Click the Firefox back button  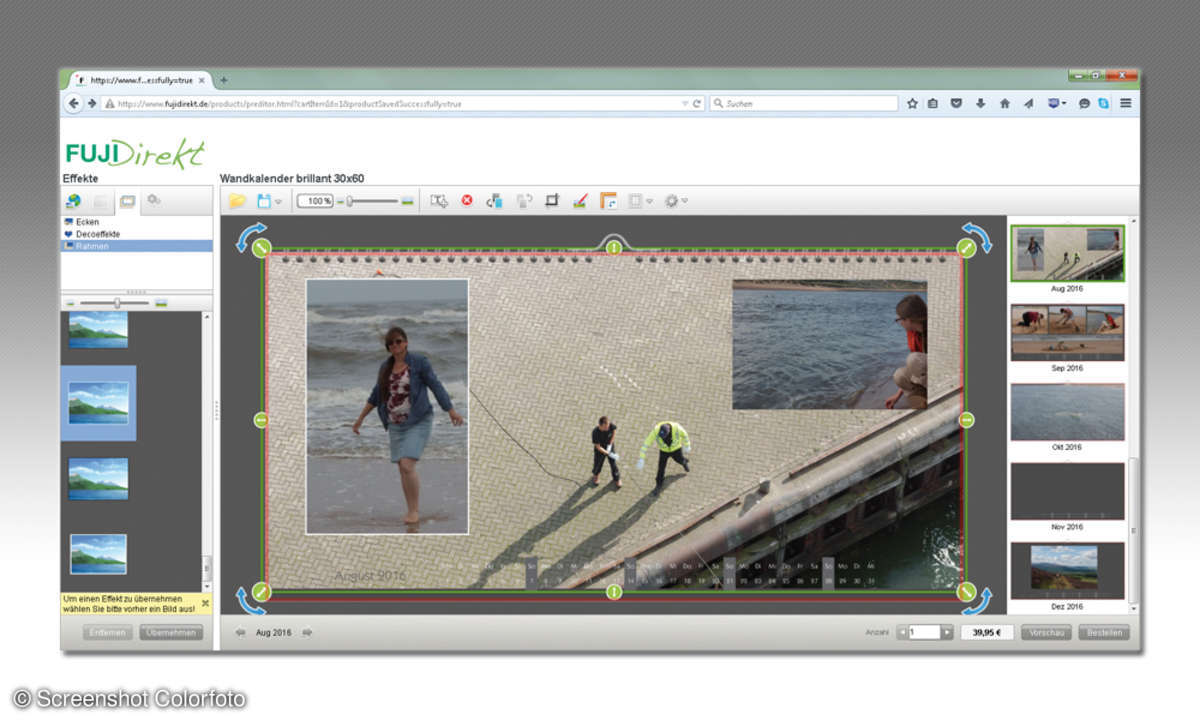[x=75, y=103]
